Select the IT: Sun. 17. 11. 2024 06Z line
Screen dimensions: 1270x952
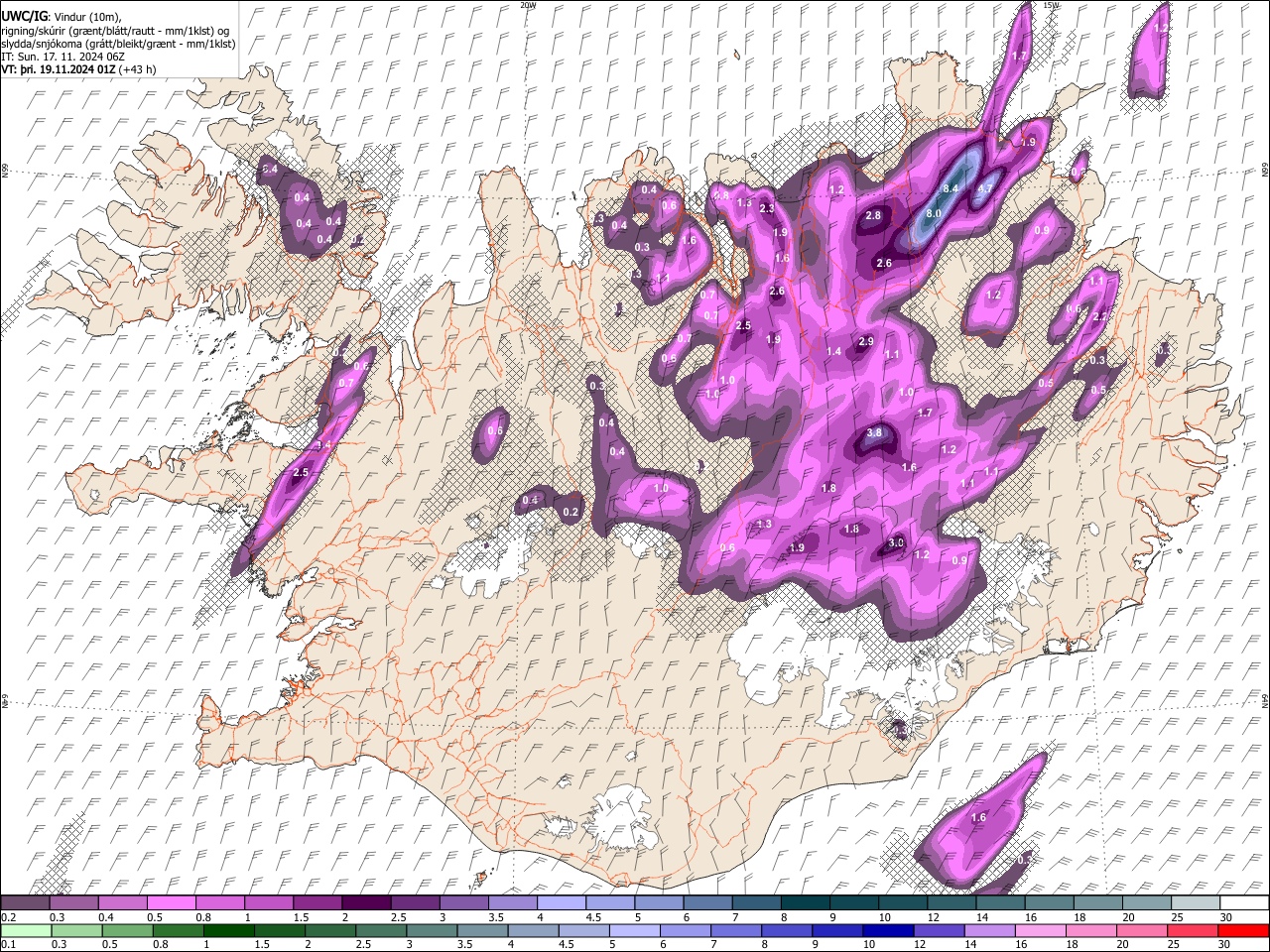tap(61, 57)
